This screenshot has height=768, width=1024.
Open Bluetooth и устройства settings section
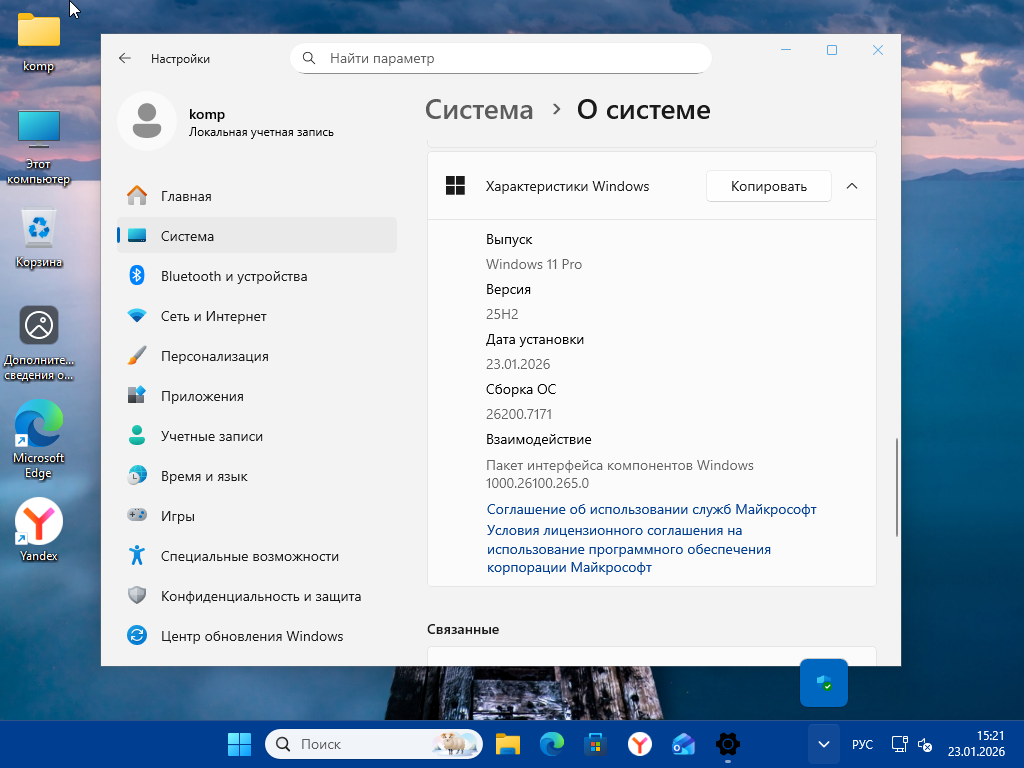[x=233, y=276]
